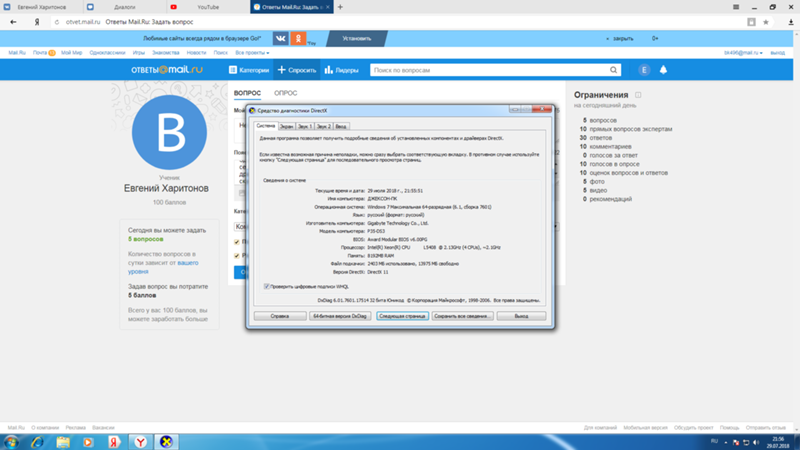Click the browser address bar
Viewport: 800px width, 450px height.
click(x=398, y=22)
